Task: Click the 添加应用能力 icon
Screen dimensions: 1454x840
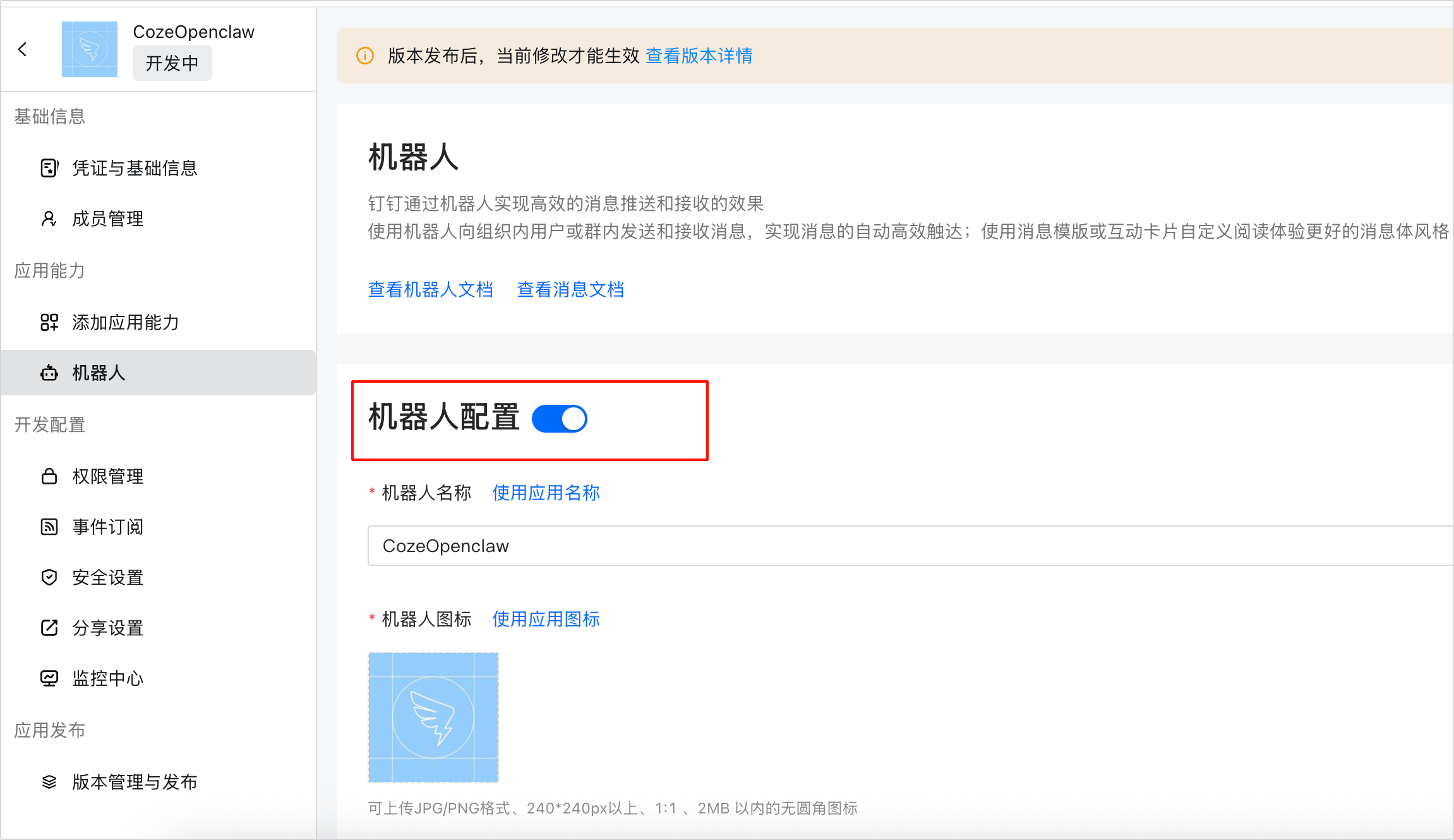Action: pyautogui.click(x=50, y=322)
